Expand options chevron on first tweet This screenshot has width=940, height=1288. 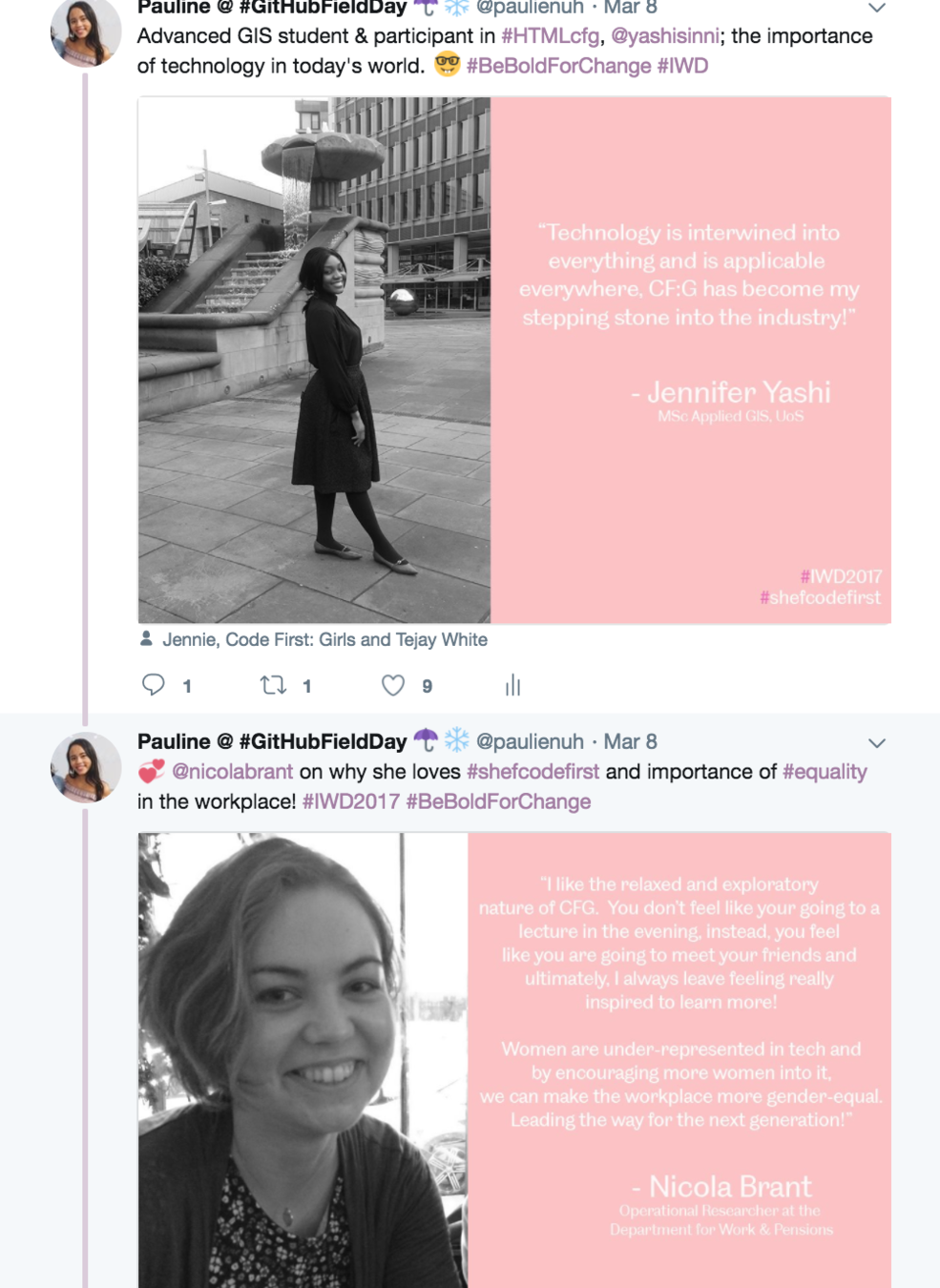876,8
